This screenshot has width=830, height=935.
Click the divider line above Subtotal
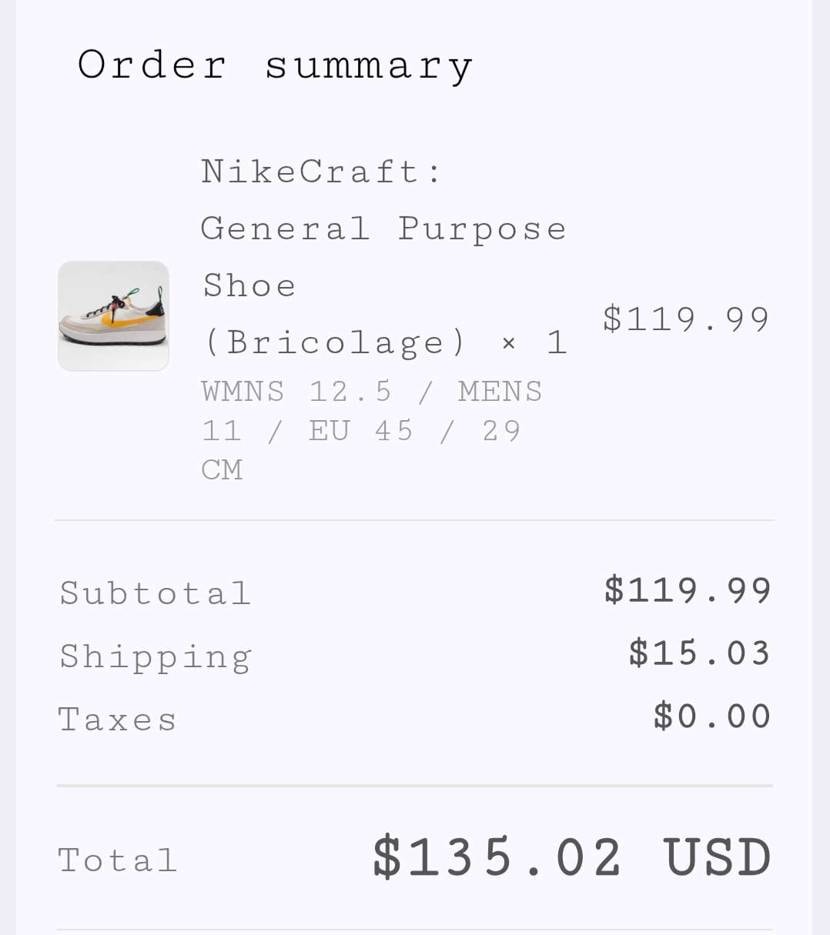tap(414, 520)
